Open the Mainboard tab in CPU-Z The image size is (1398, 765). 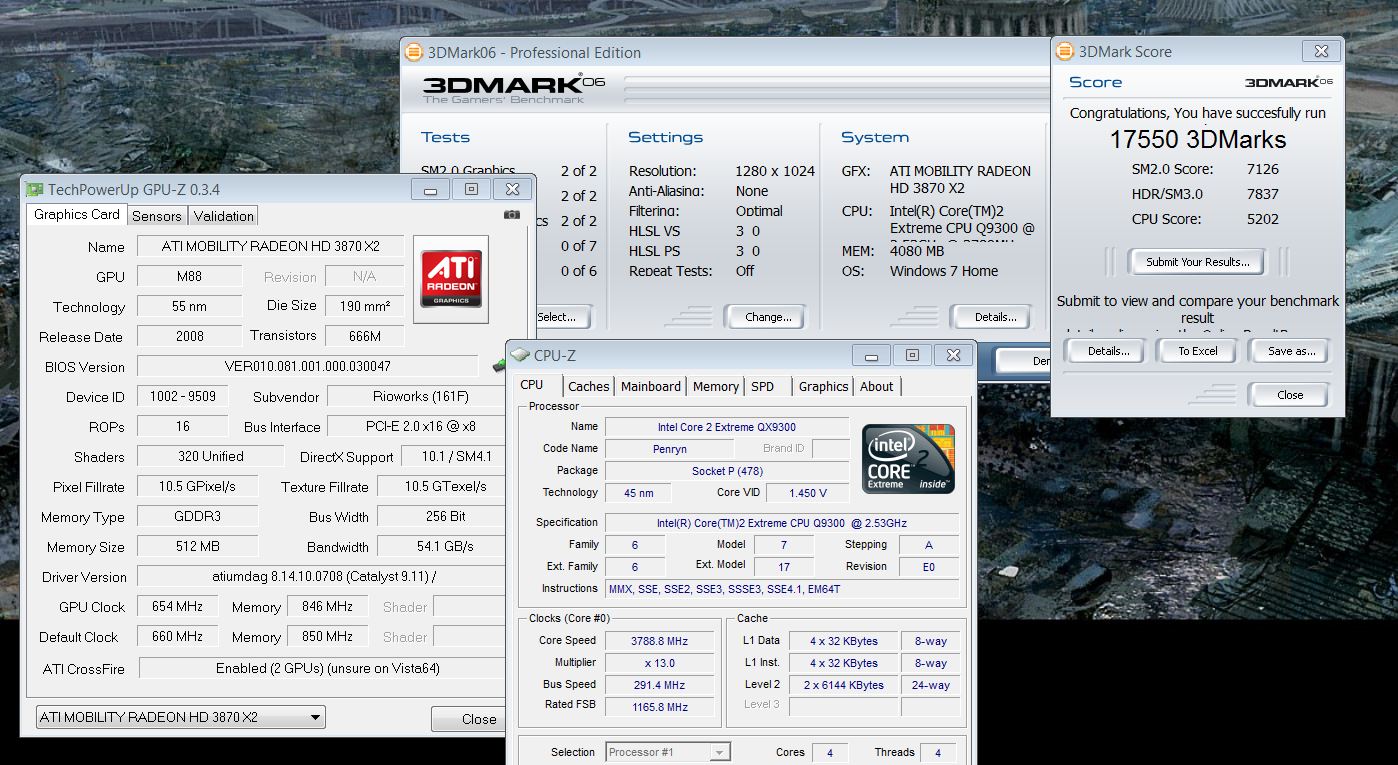(x=651, y=387)
